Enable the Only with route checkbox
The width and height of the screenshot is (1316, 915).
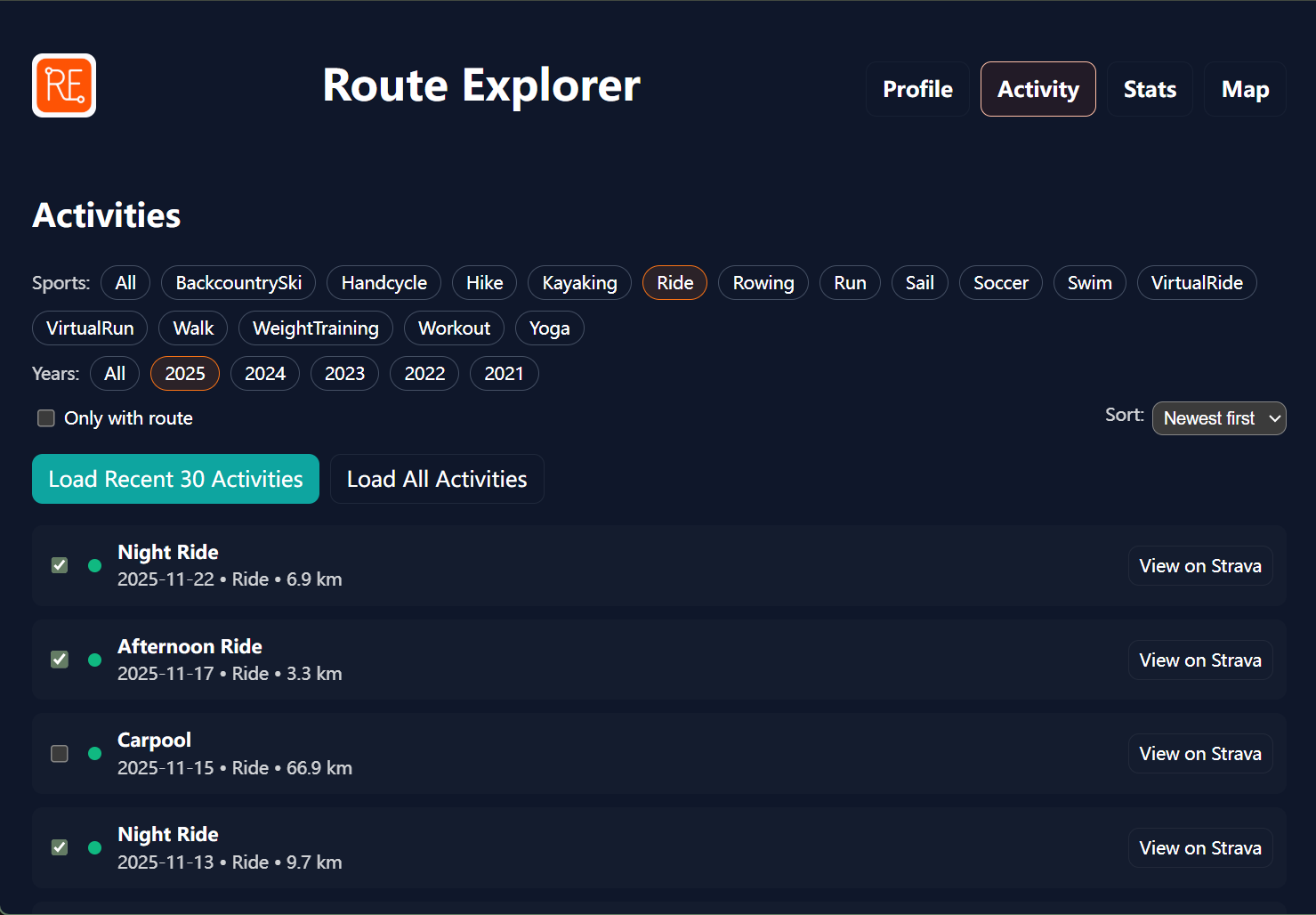tap(46, 418)
